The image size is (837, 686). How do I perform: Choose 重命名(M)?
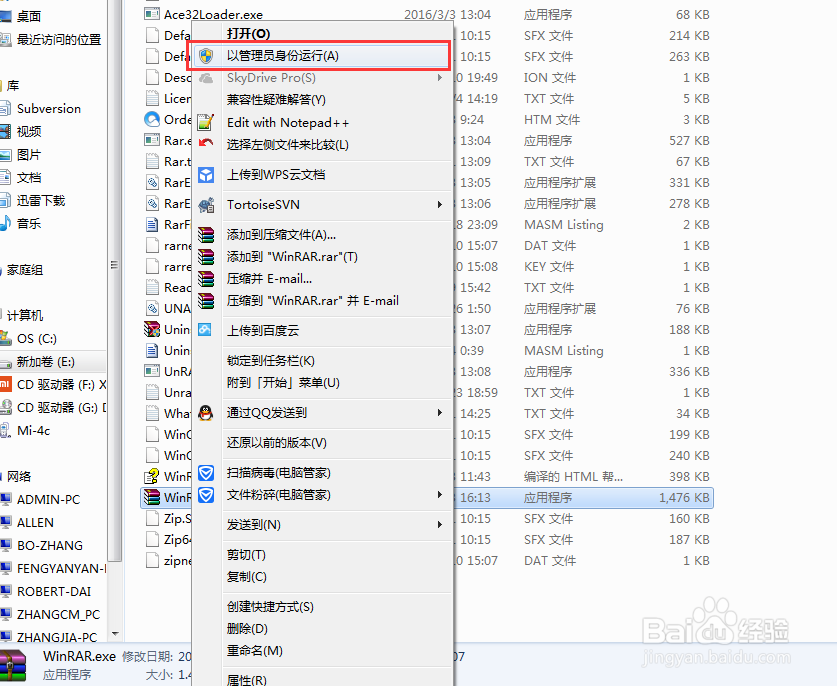click(255, 651)
